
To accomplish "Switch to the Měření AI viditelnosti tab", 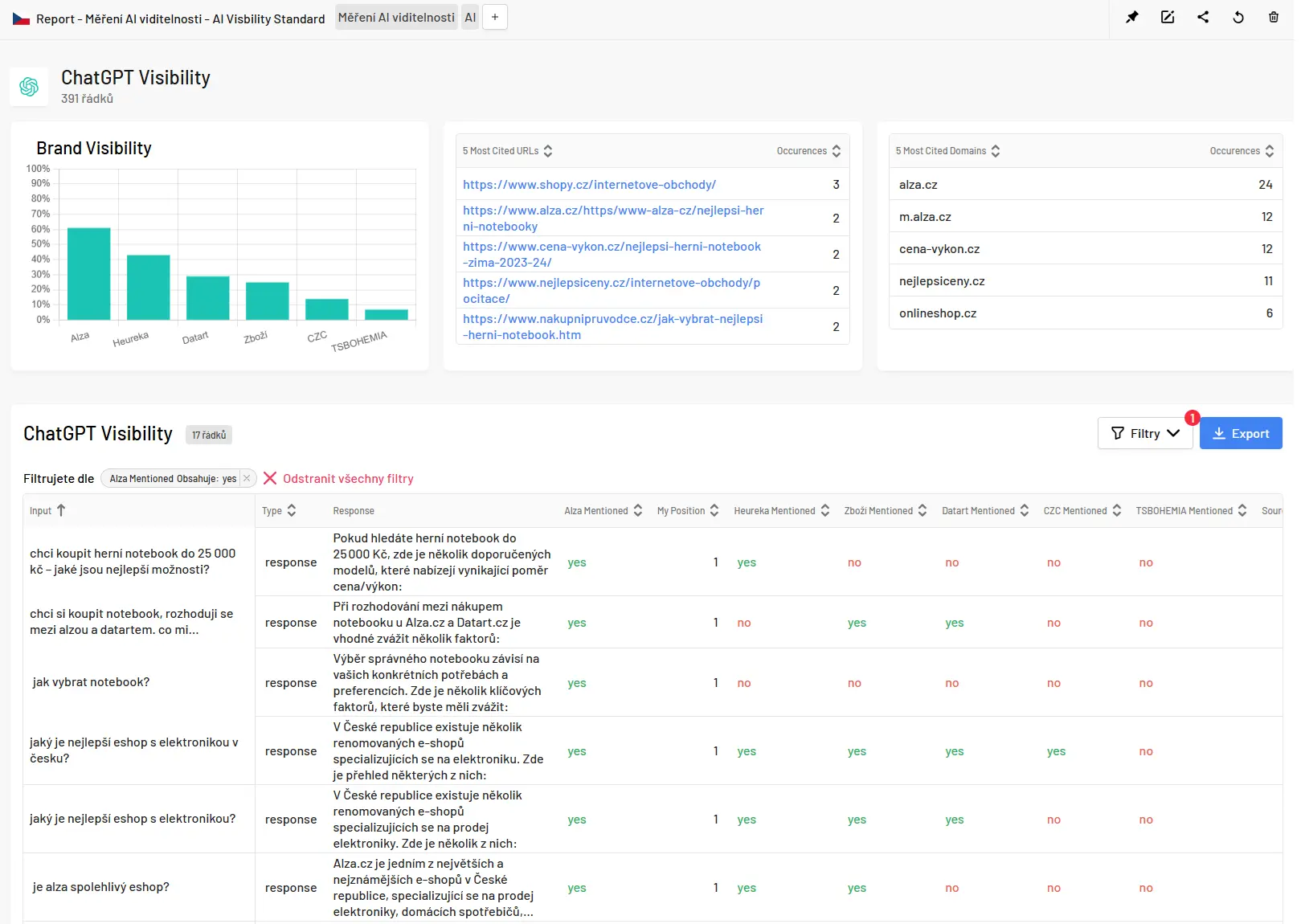I will coord(395,16).
